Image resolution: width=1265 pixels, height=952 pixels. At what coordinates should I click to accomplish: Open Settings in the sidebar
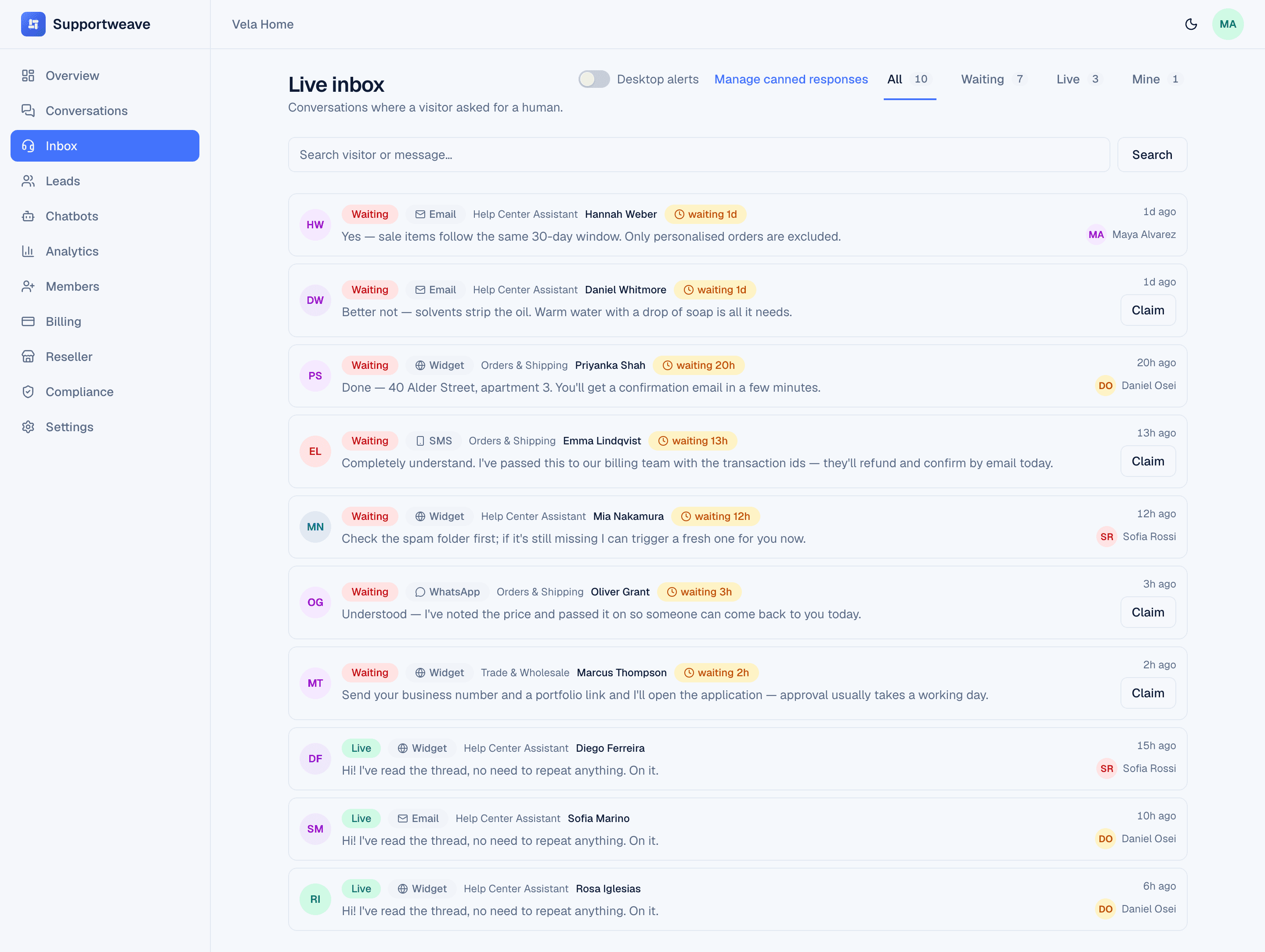pos(105,427)
